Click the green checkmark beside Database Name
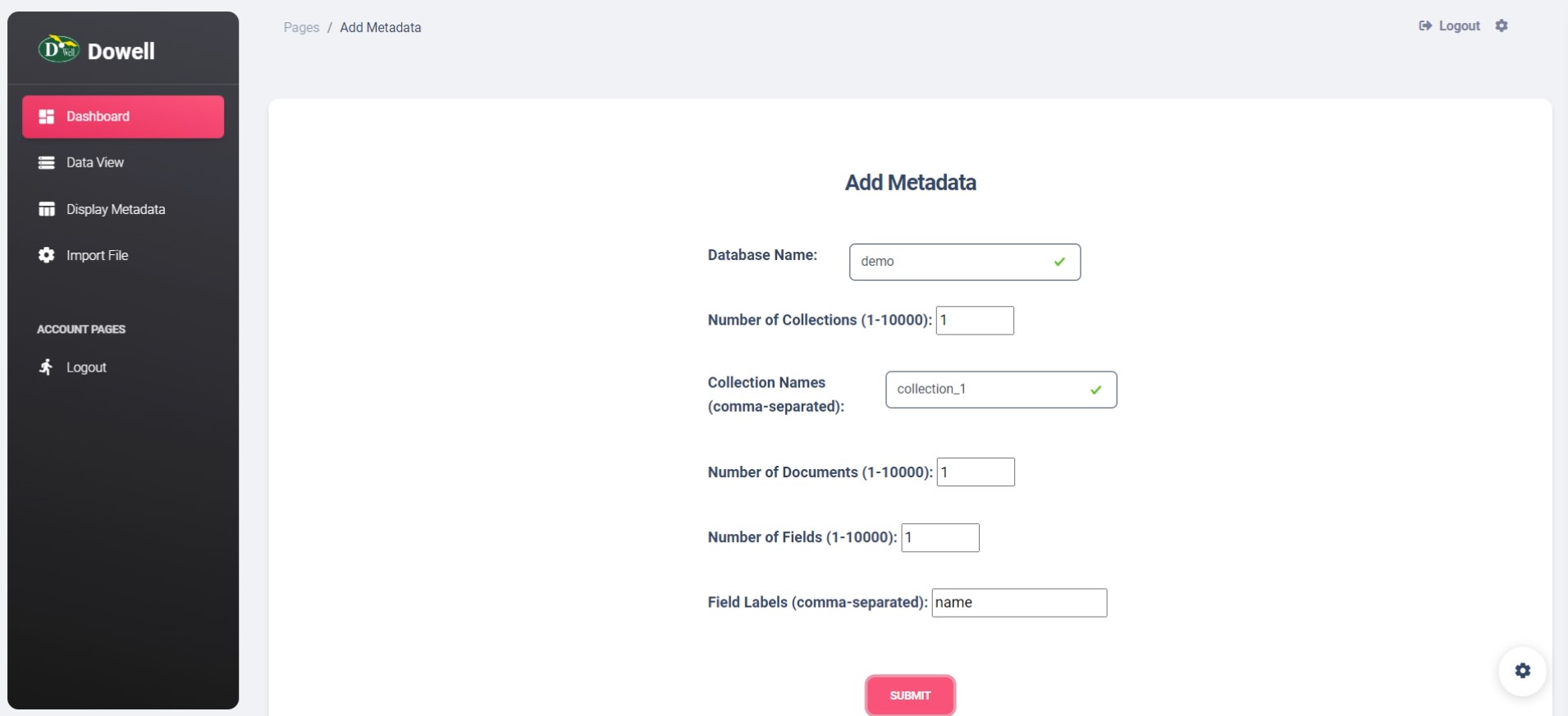Image resolution: width=1568 pixels, height=716 pixels. 1058,262
